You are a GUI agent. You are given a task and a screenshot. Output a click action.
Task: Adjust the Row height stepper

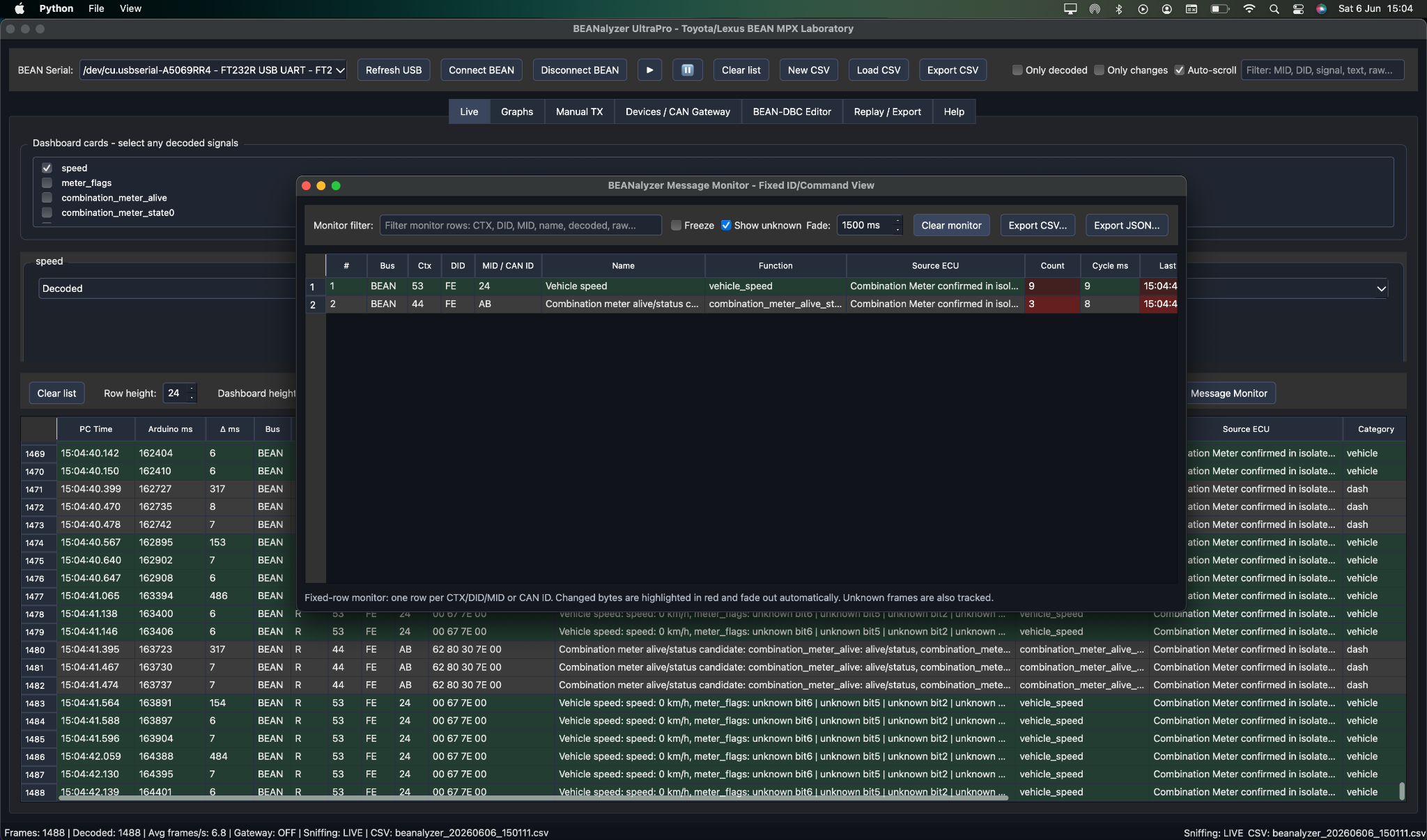pos(192,394)
